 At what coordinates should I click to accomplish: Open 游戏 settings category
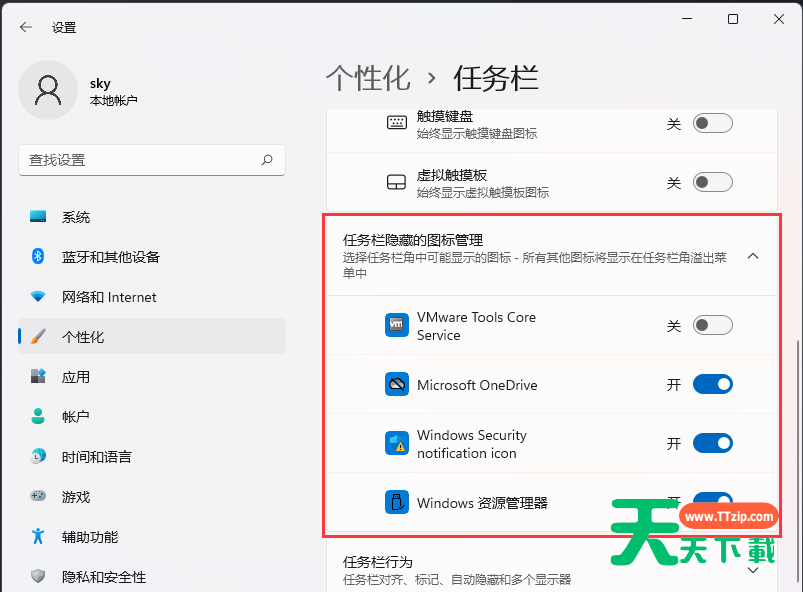coord(152,496)
